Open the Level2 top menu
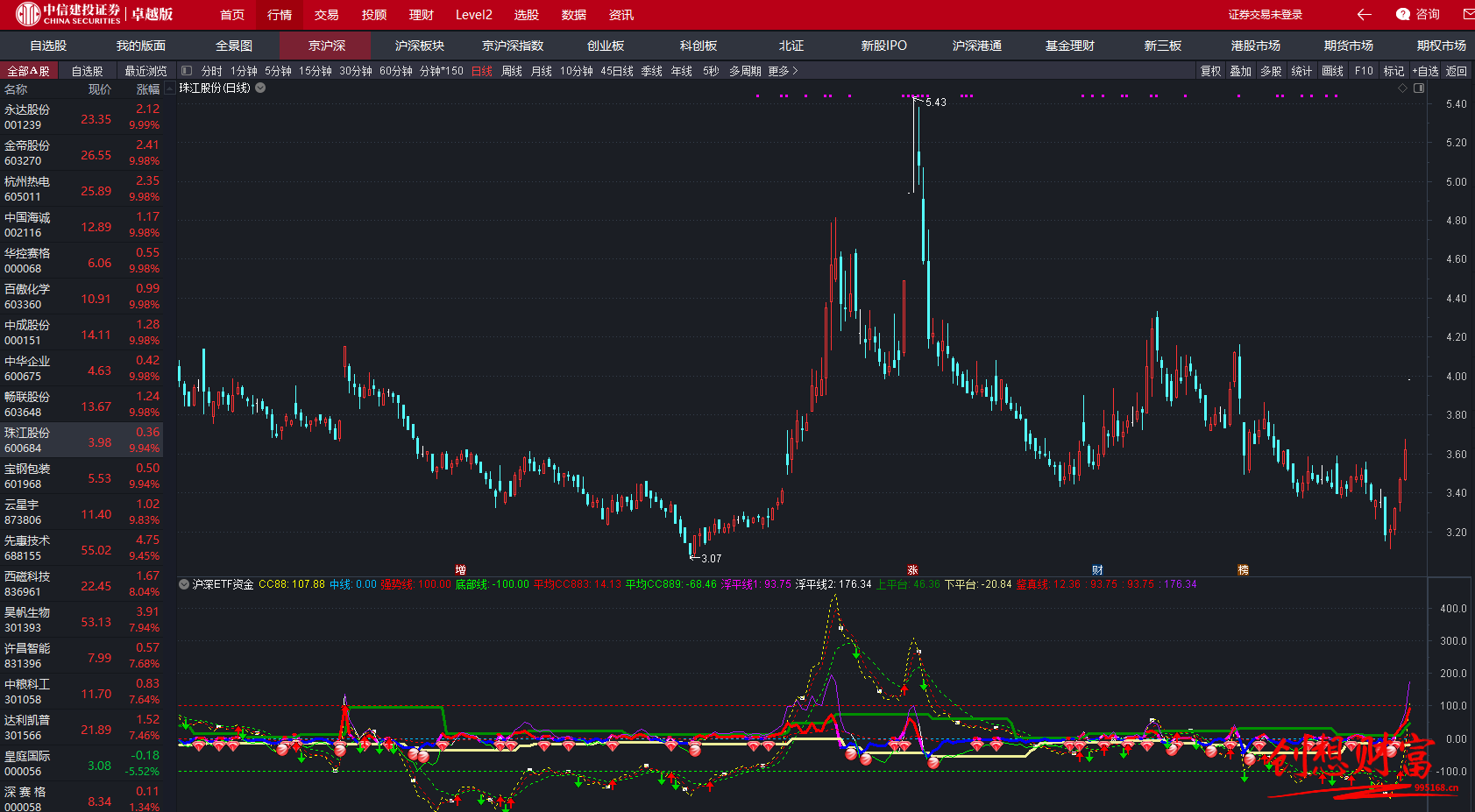 pyautogui.click(x=474, y=15)
